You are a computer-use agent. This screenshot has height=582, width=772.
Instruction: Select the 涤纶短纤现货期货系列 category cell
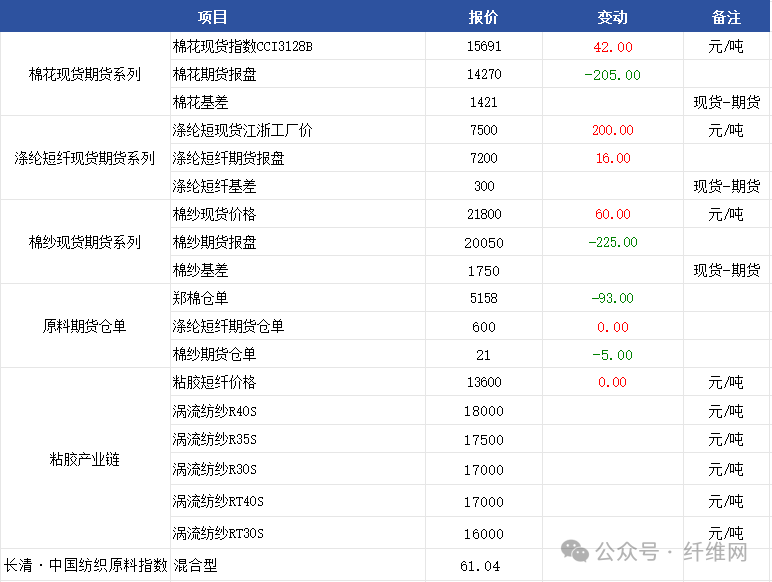(x=85, y=158)
